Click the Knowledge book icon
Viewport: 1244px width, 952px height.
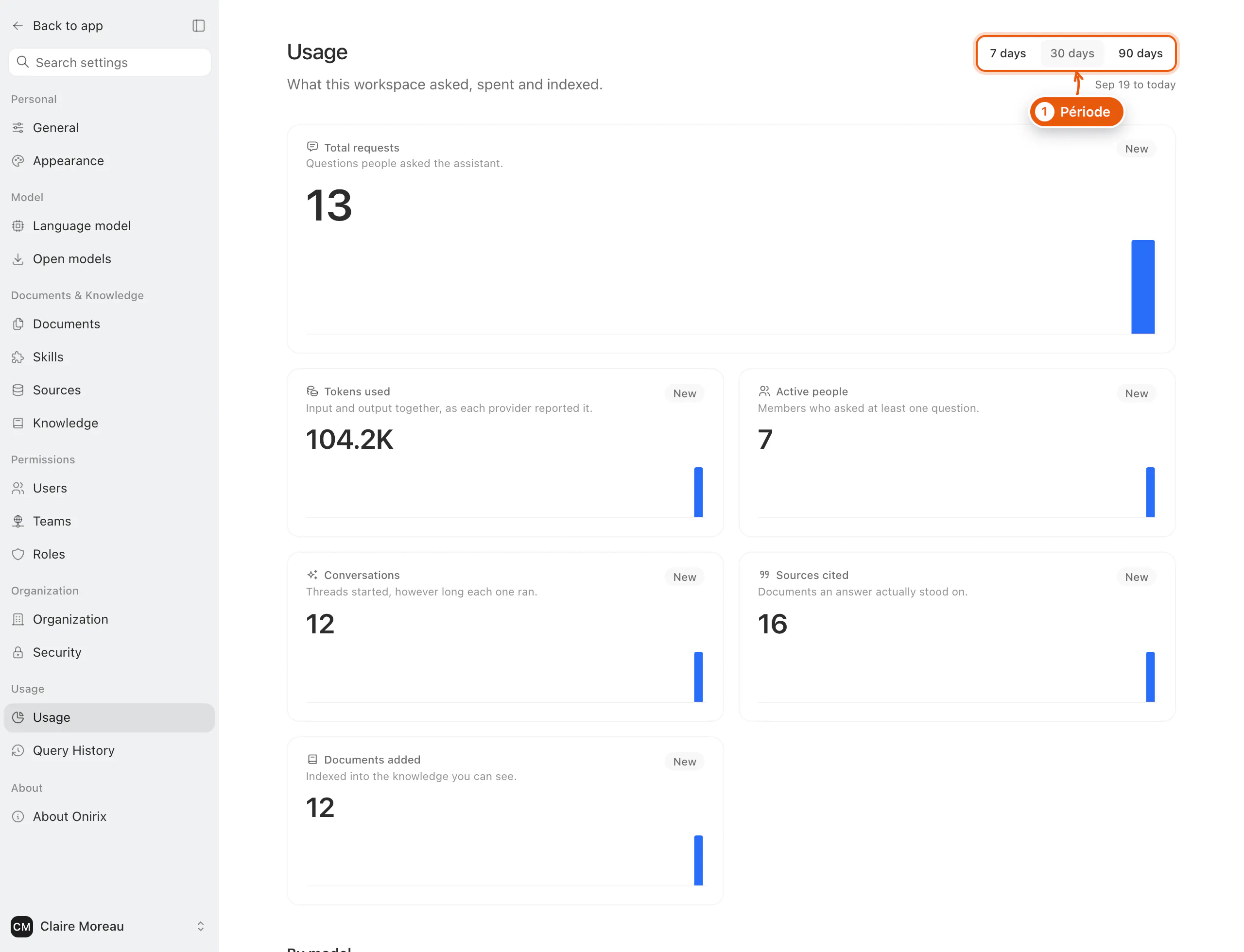[18, 423]
